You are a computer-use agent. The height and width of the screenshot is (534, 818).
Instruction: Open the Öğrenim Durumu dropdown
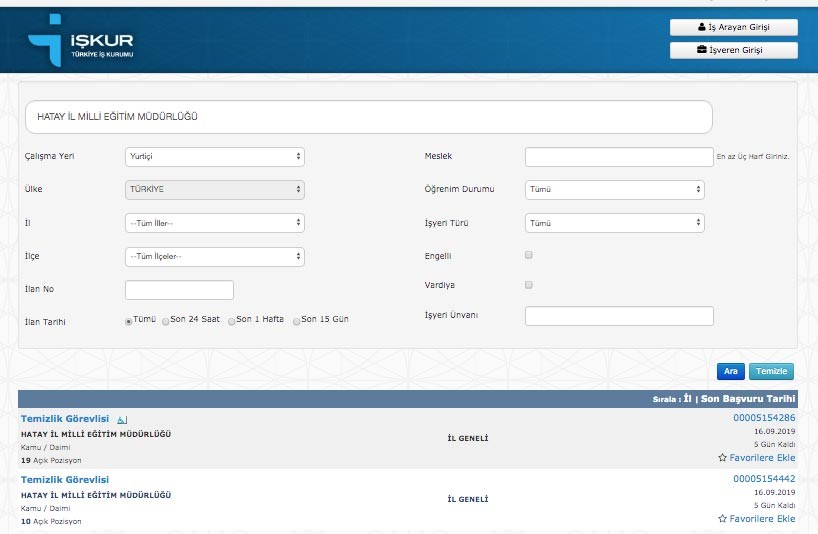(614, 189)
